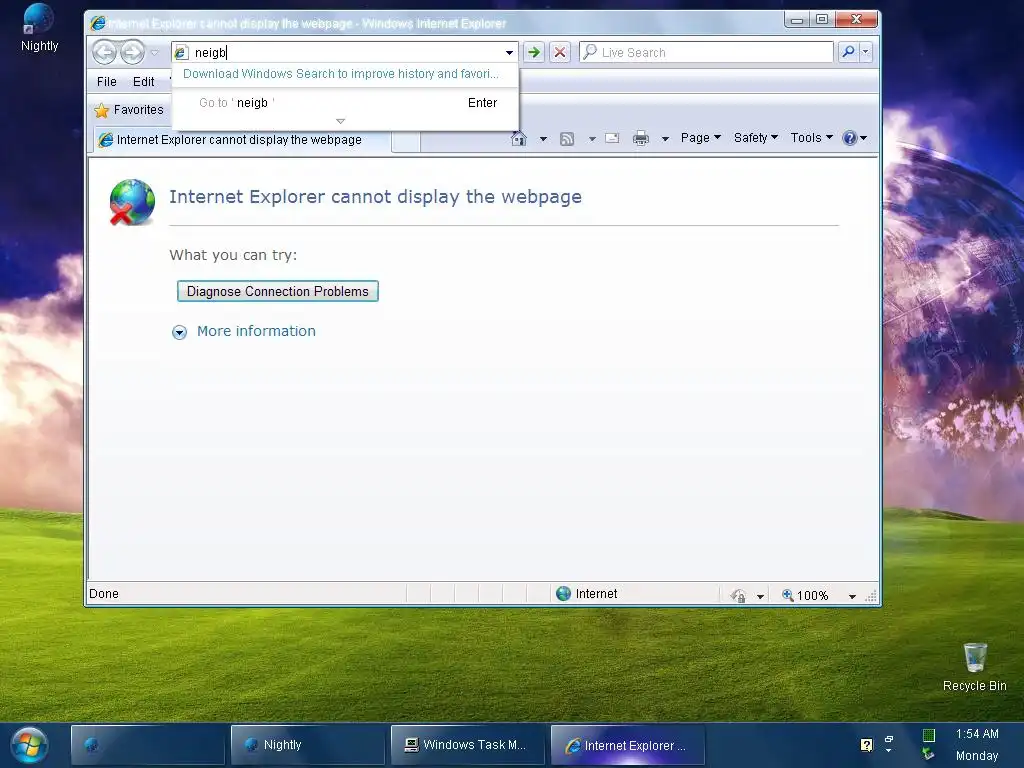
Task: Click the help question mark tray icon
Action: point(867,744)
